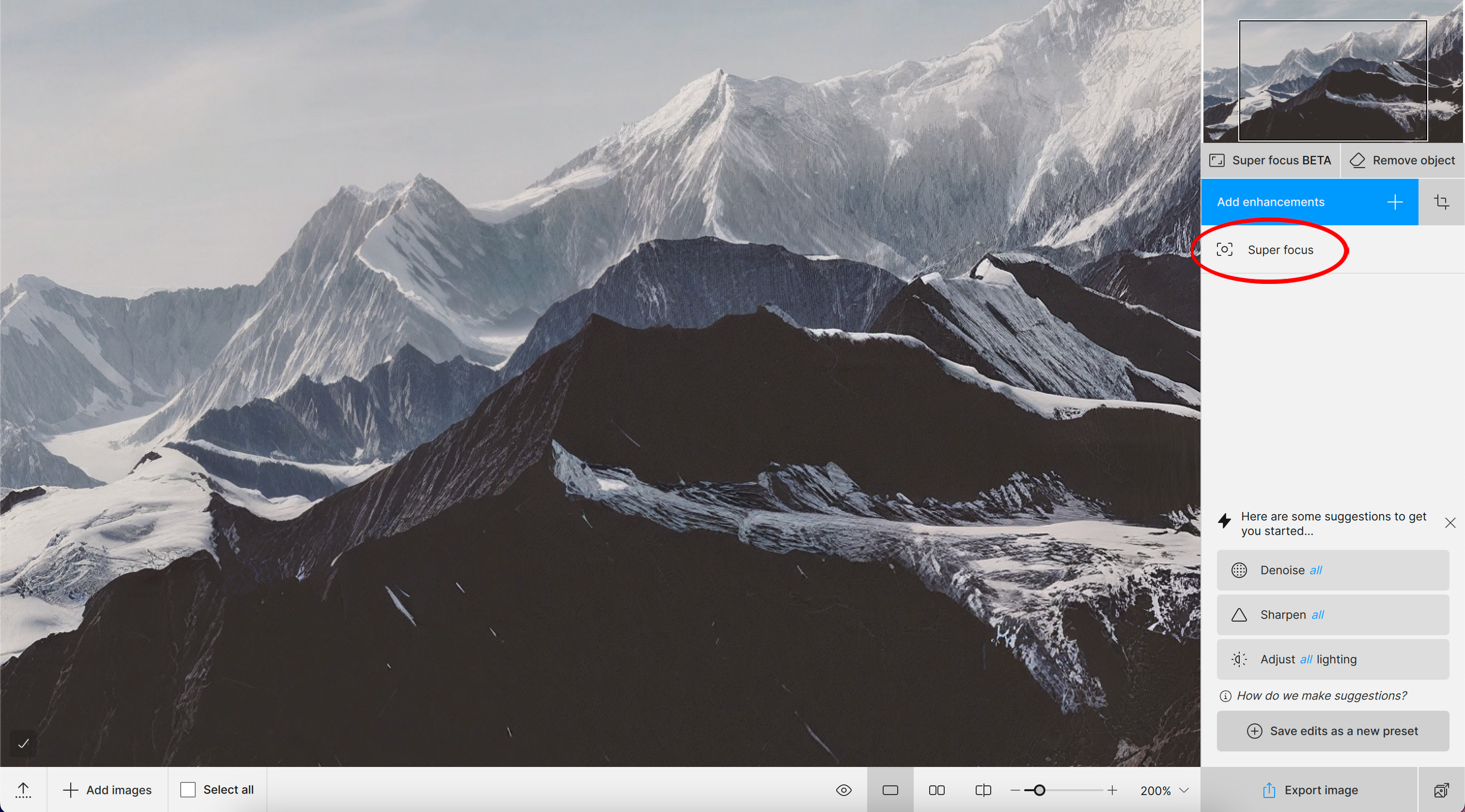The height and width of the screenshot is (812, 1465).
Task: Toggle the eye preview icon
Action: click(x=844, y=790)
